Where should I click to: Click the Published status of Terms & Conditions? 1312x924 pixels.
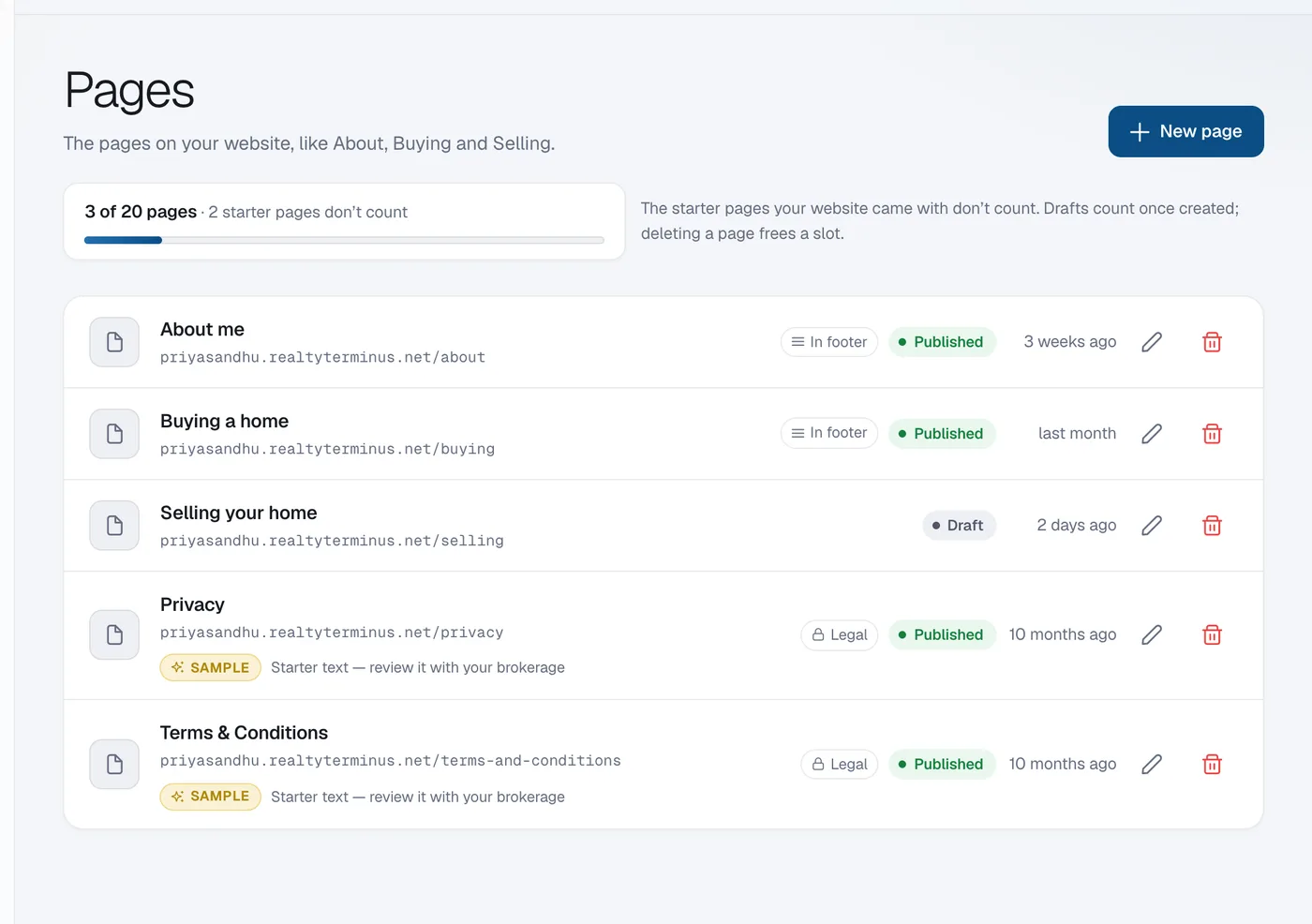pos(942,765)
